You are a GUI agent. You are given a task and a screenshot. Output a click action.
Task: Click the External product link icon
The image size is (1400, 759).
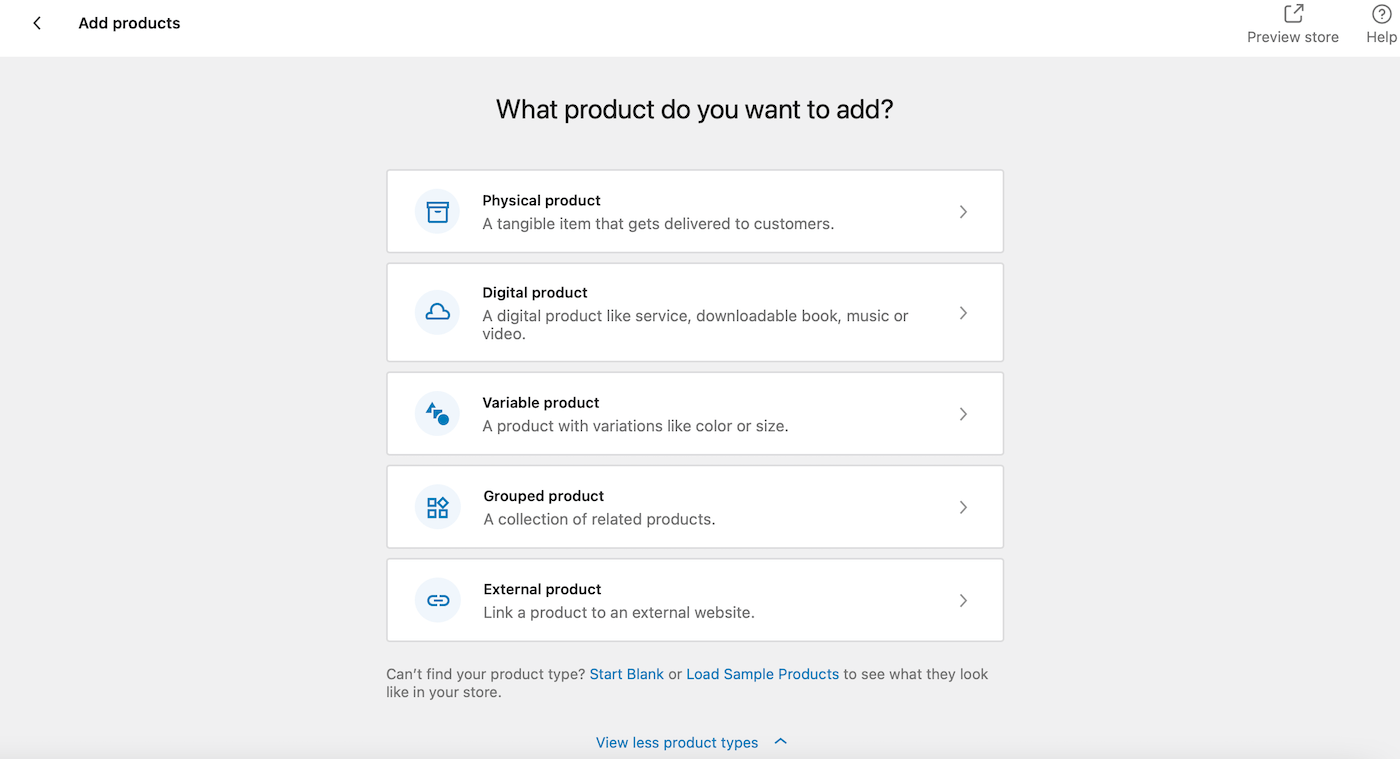click(437, 600)
